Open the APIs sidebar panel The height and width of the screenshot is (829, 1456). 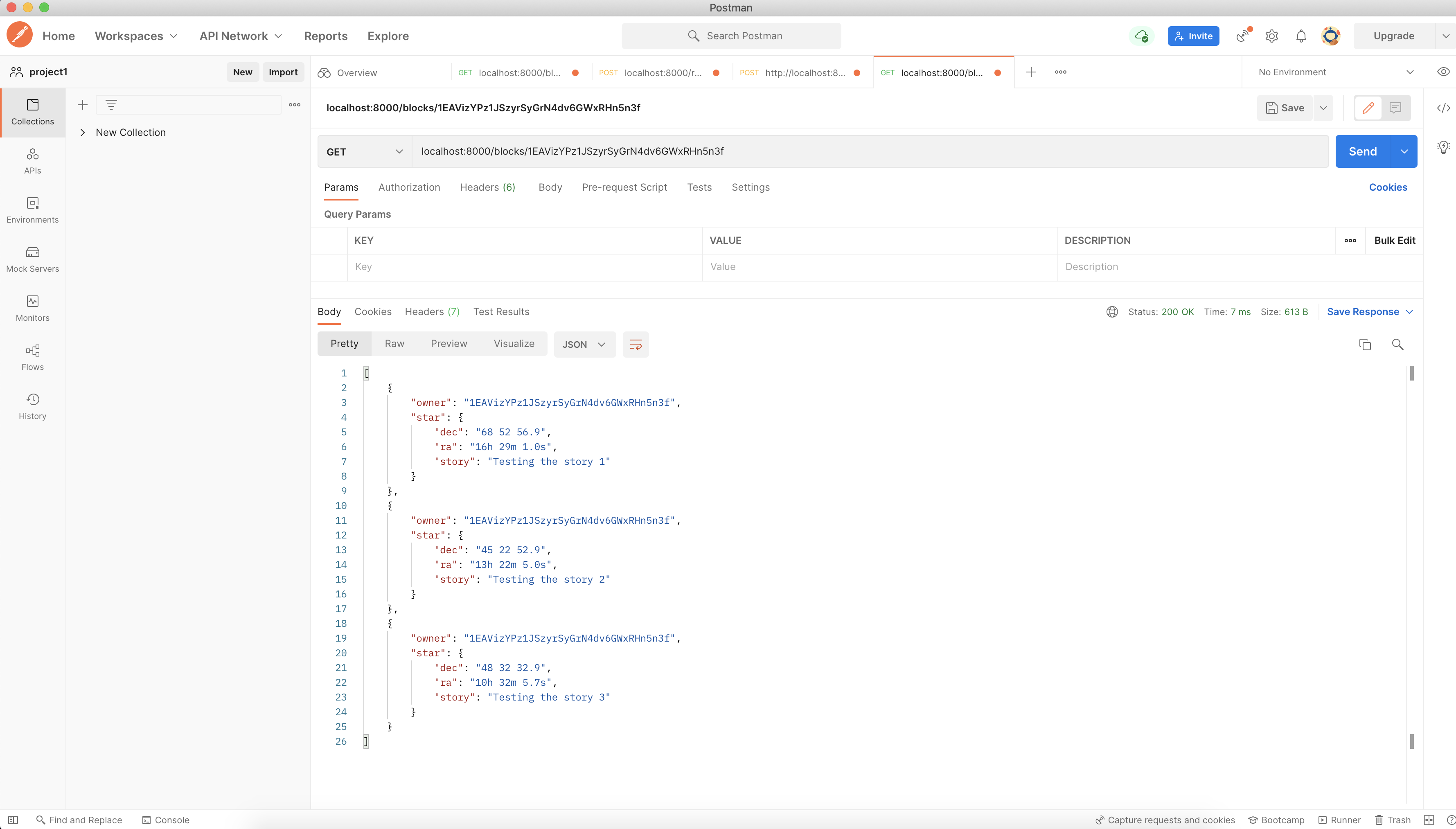pyautogui.click(x=32, y=161)
